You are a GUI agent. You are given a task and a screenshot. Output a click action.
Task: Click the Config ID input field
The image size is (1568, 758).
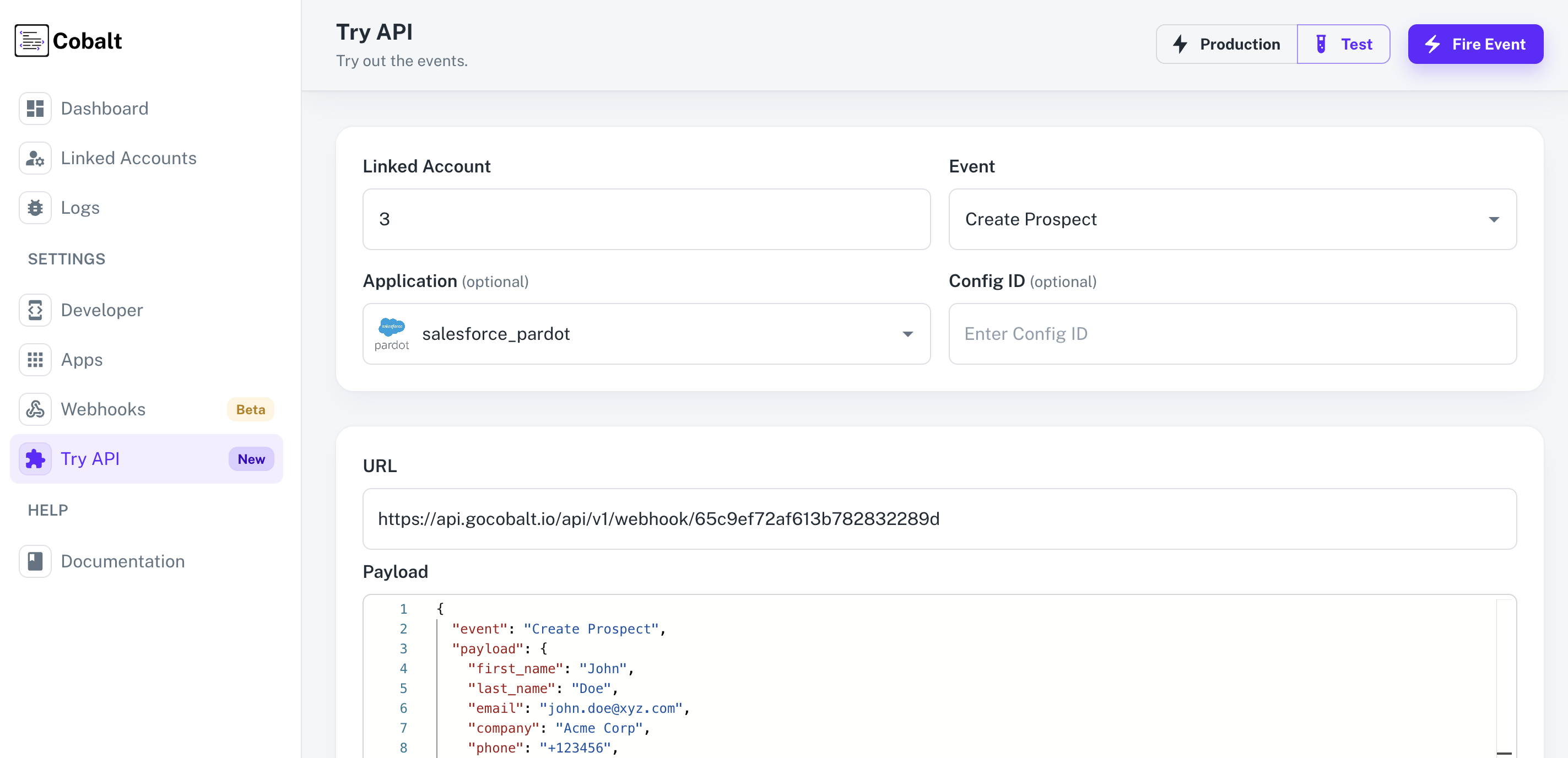point(1232,334)
